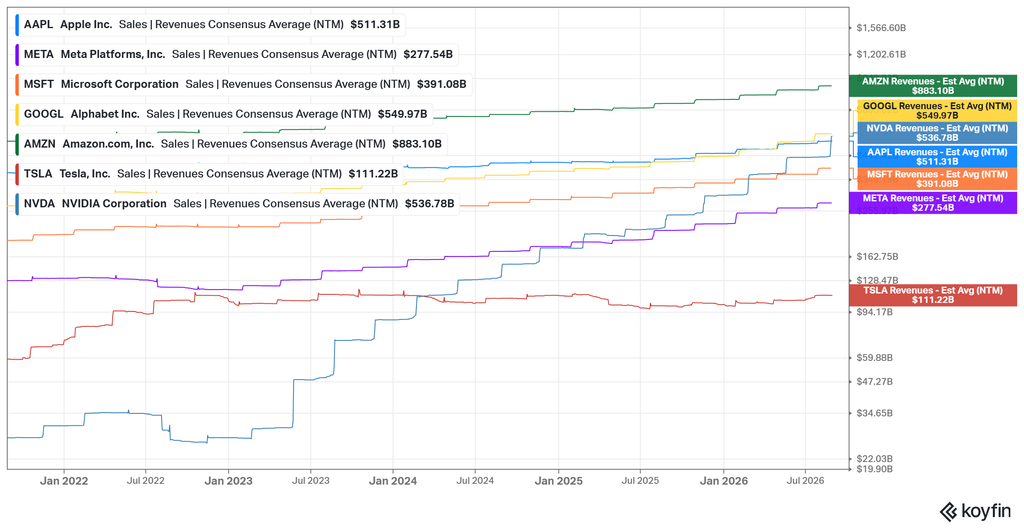This screenshot has width=1024, height=529.
Task: Click the $1,202.61B y-axis label
Action: 881,54
